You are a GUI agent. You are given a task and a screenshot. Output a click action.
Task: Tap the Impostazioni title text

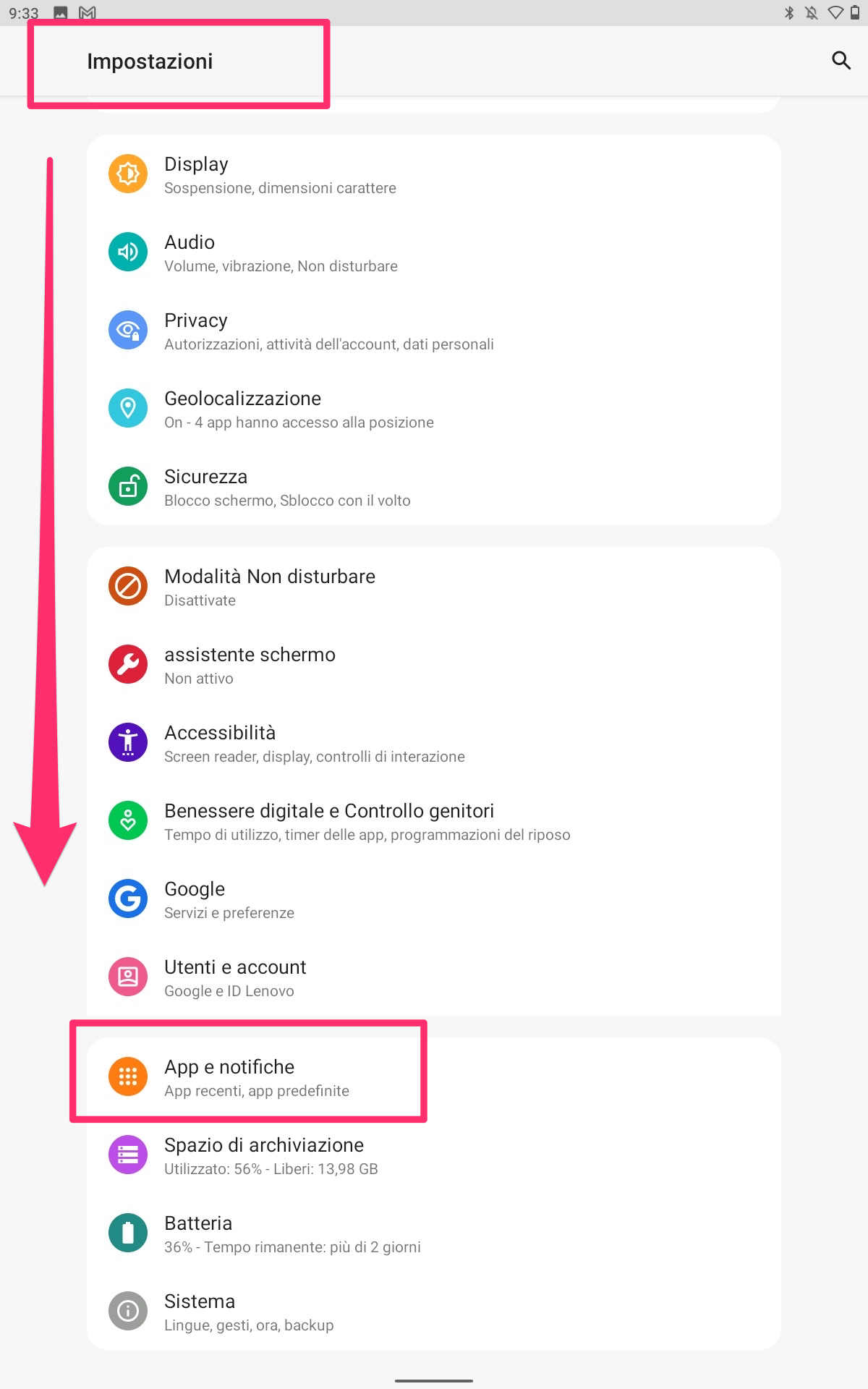[x=150, y=61]
